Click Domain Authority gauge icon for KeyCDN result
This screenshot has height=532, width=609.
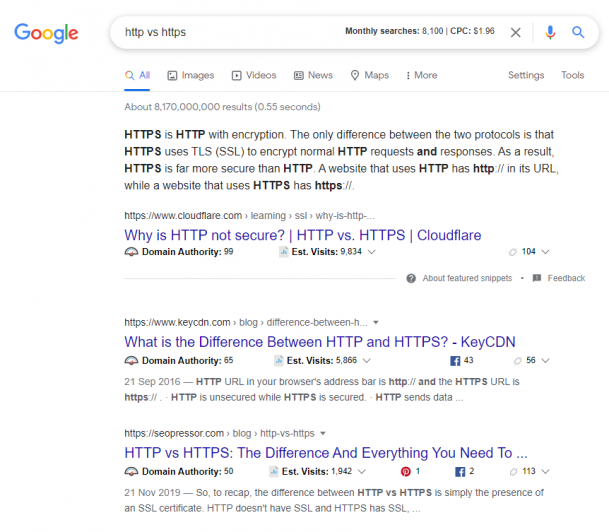131,361
